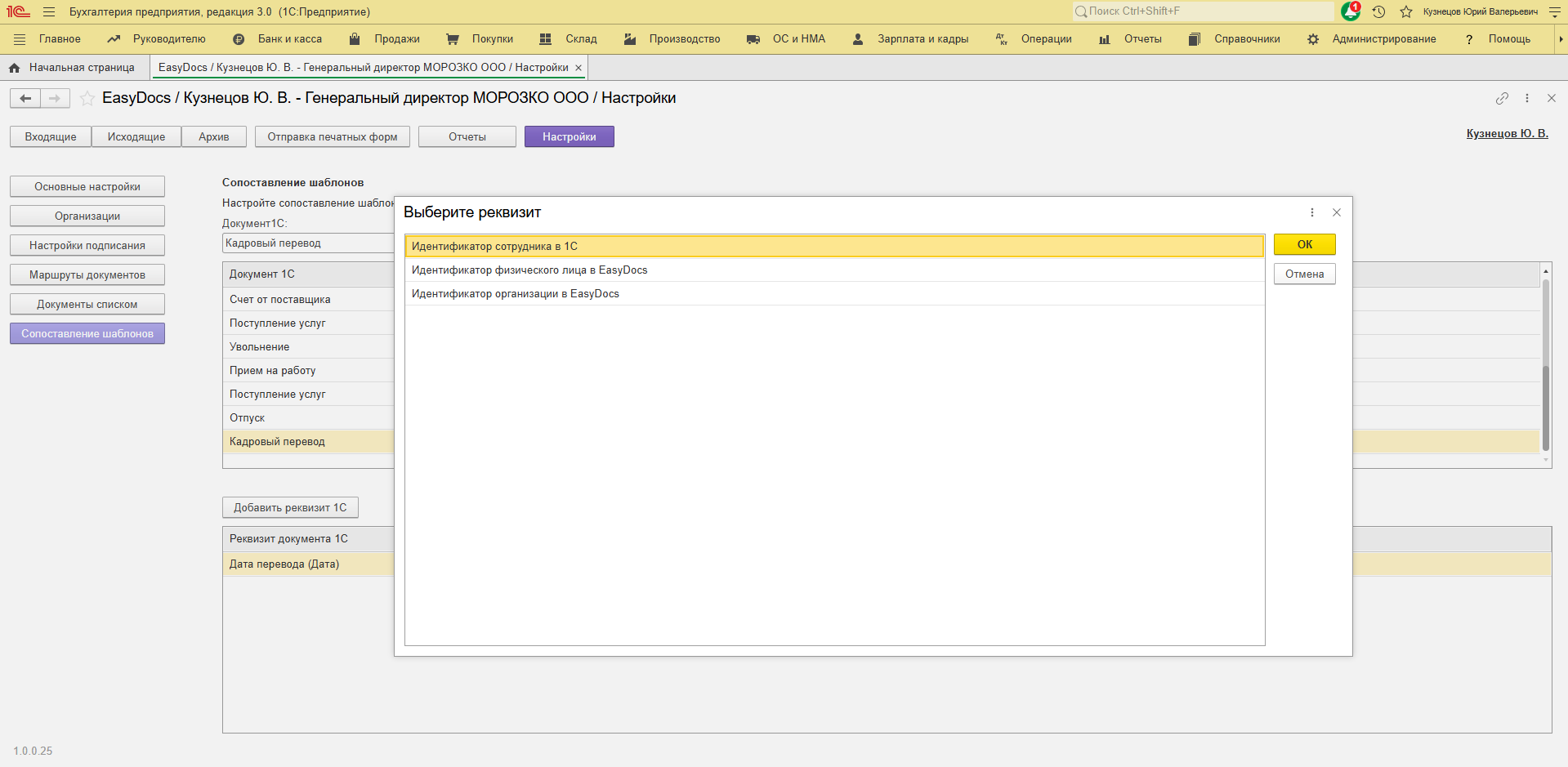Click the back navigation arrow
1568x767 pixels.
coord(25,98)
